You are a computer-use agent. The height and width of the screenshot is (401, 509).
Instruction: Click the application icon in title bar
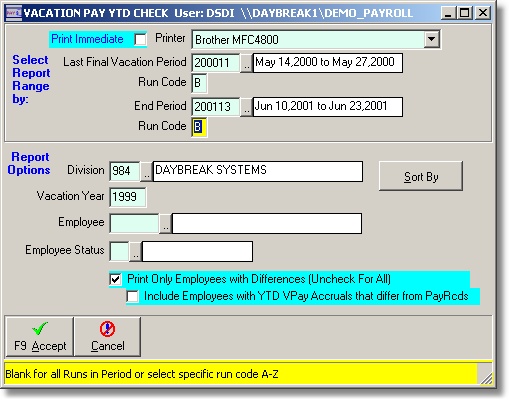14,13
